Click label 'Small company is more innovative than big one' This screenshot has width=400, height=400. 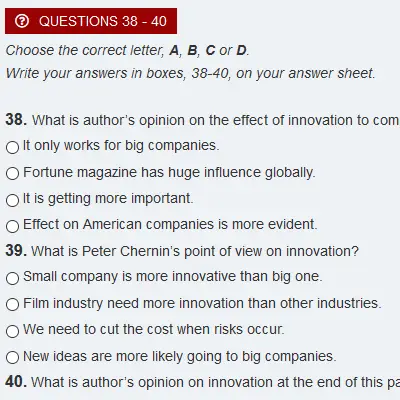click(173, 276)
